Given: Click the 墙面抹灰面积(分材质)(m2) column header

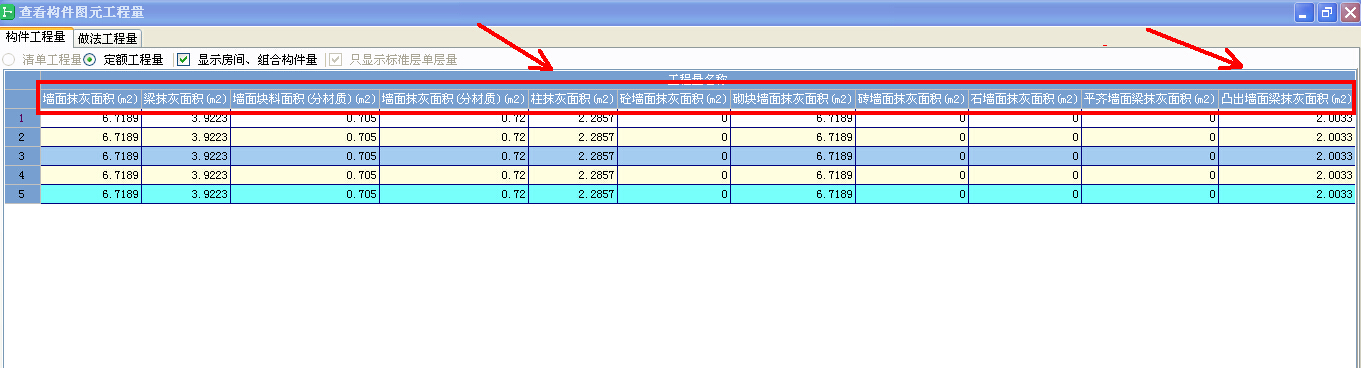Looking at the screenshot, I should click(454, 99).
